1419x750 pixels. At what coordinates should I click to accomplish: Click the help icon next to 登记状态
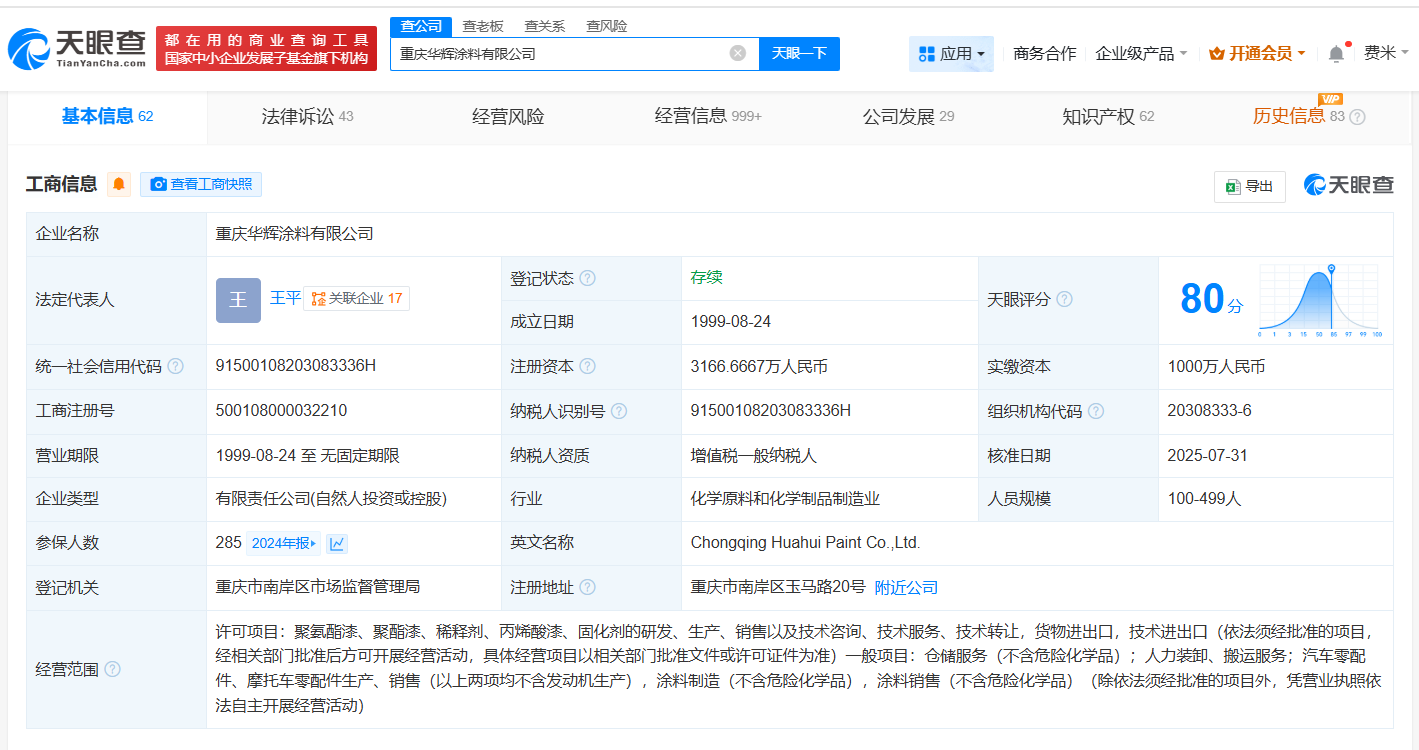(x=587, y=278)
